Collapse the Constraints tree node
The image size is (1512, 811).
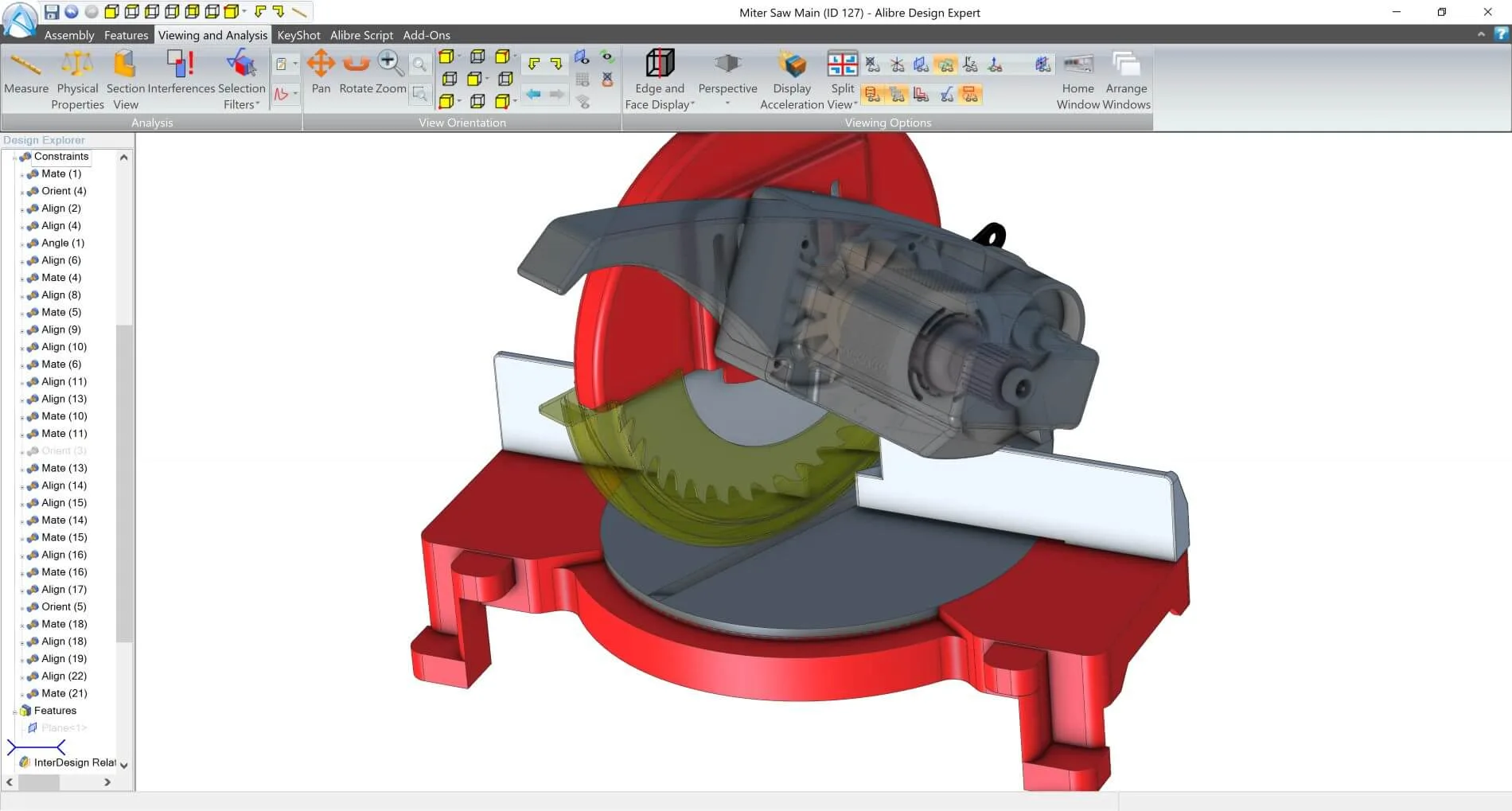[x=14, y=157]
